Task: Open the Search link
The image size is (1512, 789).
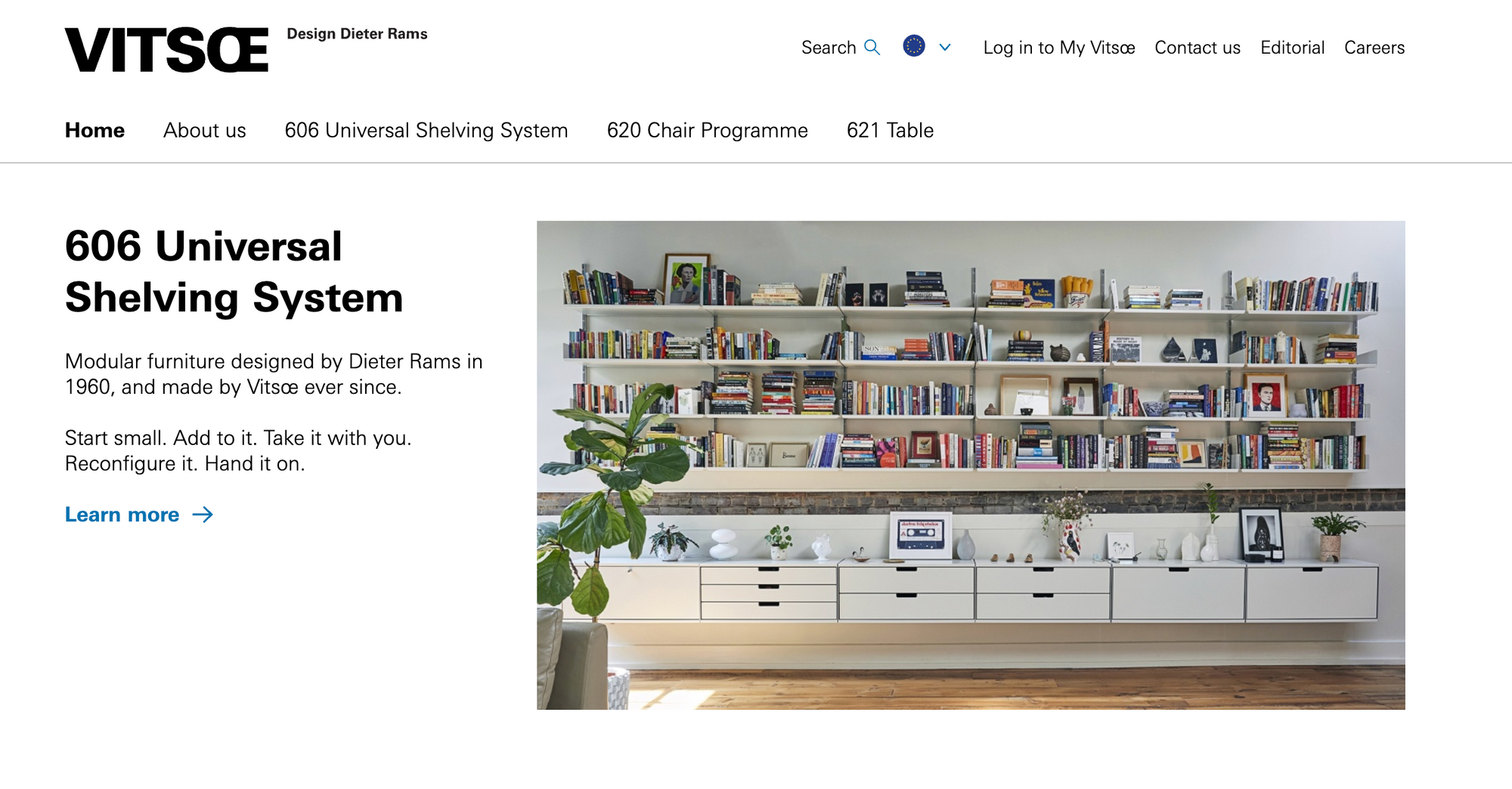Action: pos(841,48)
